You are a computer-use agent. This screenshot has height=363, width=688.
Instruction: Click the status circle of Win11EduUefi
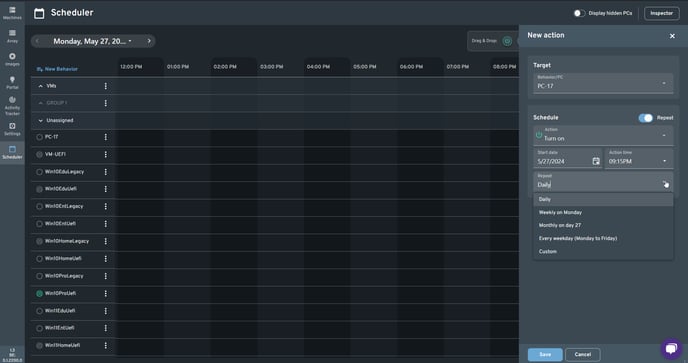[x=39, y=311]
